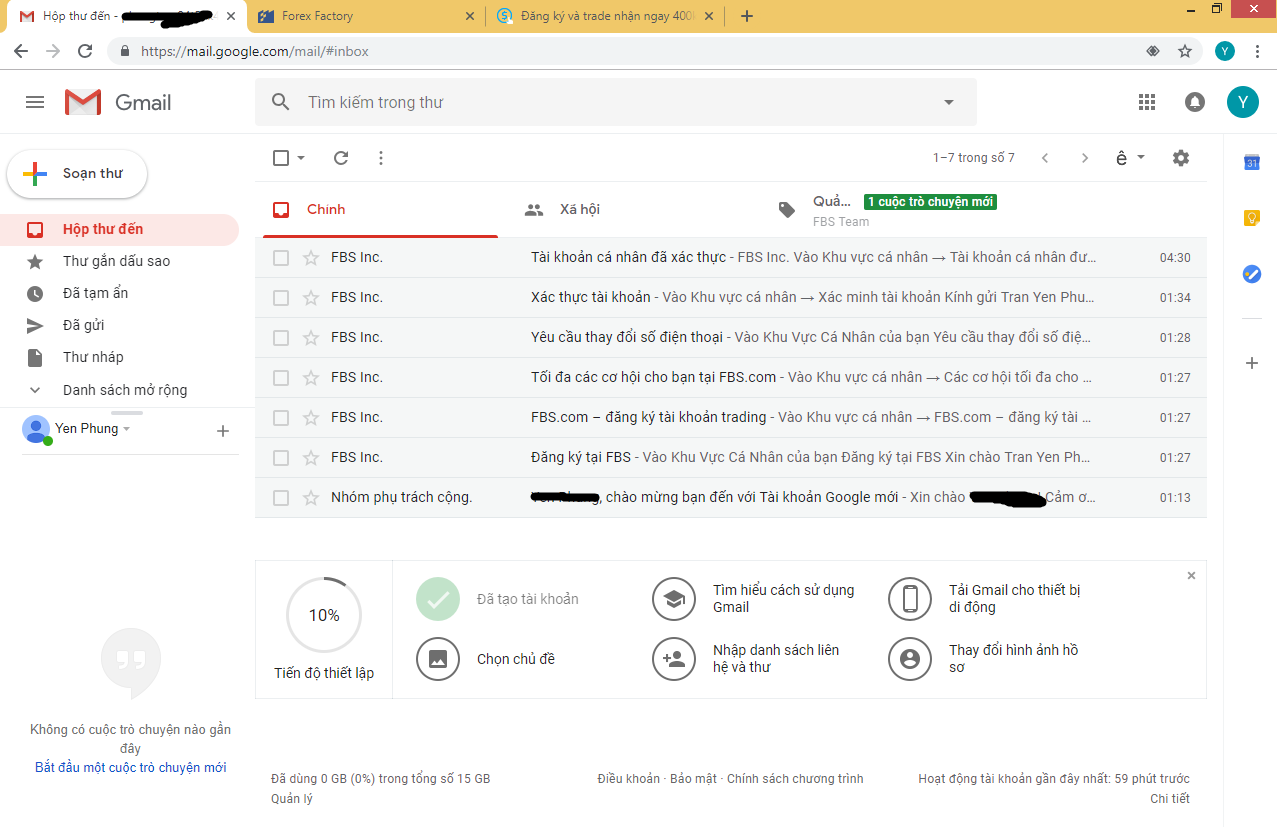Open Gmail settings gear

point(1181,158)
